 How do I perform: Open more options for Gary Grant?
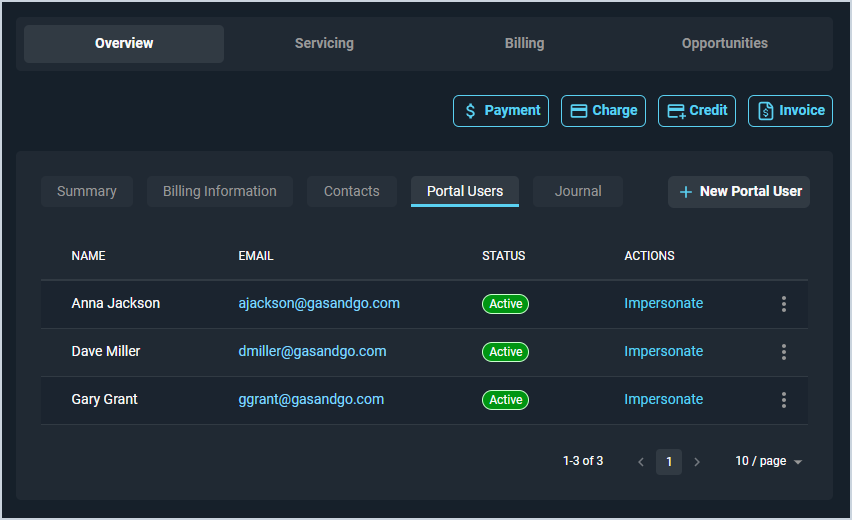[784, 400]
